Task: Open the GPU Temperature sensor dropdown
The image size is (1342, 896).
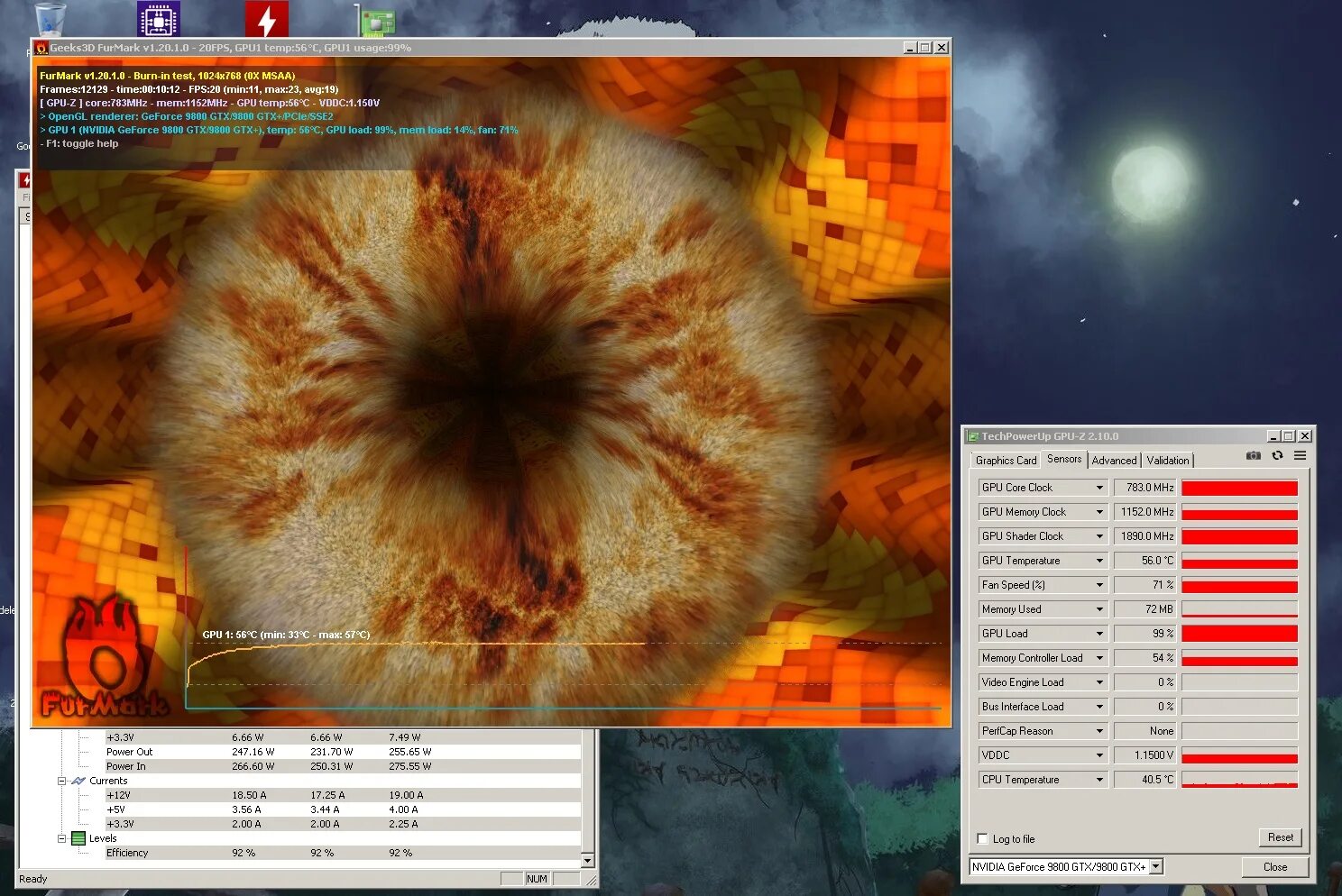Action: 1099,561
